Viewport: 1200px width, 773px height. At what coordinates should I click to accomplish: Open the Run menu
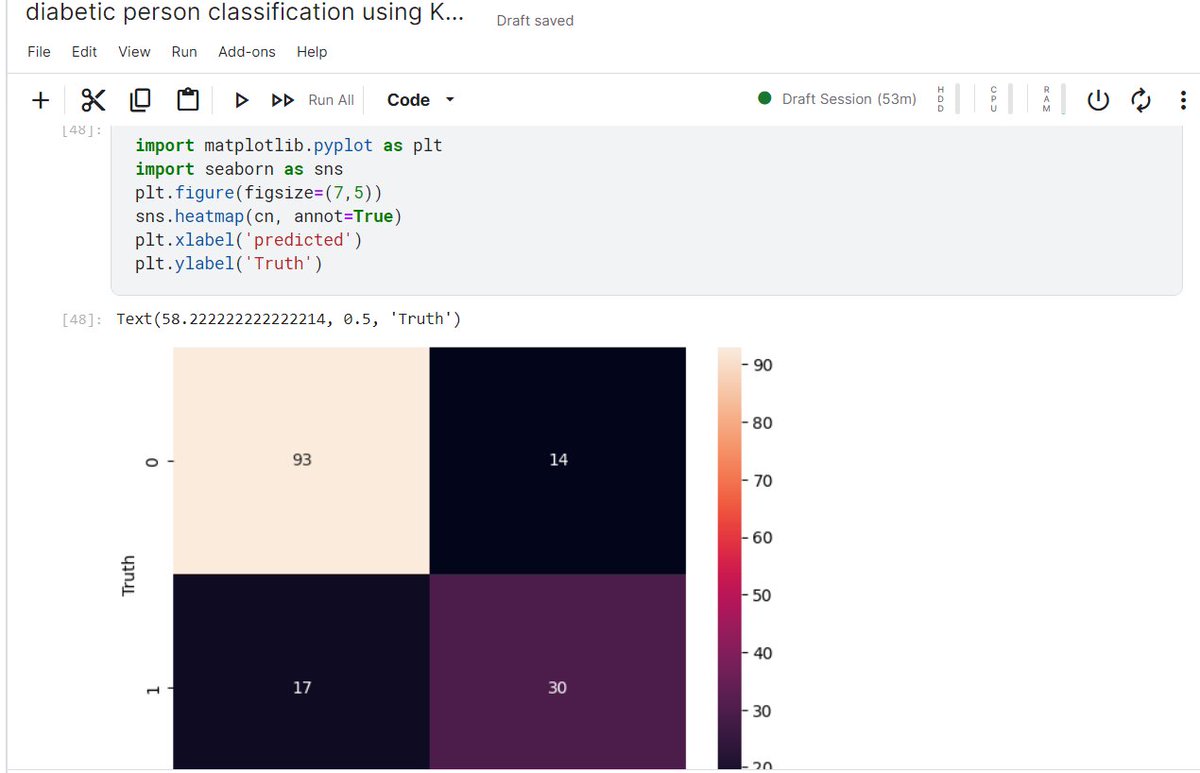[184, 52]
